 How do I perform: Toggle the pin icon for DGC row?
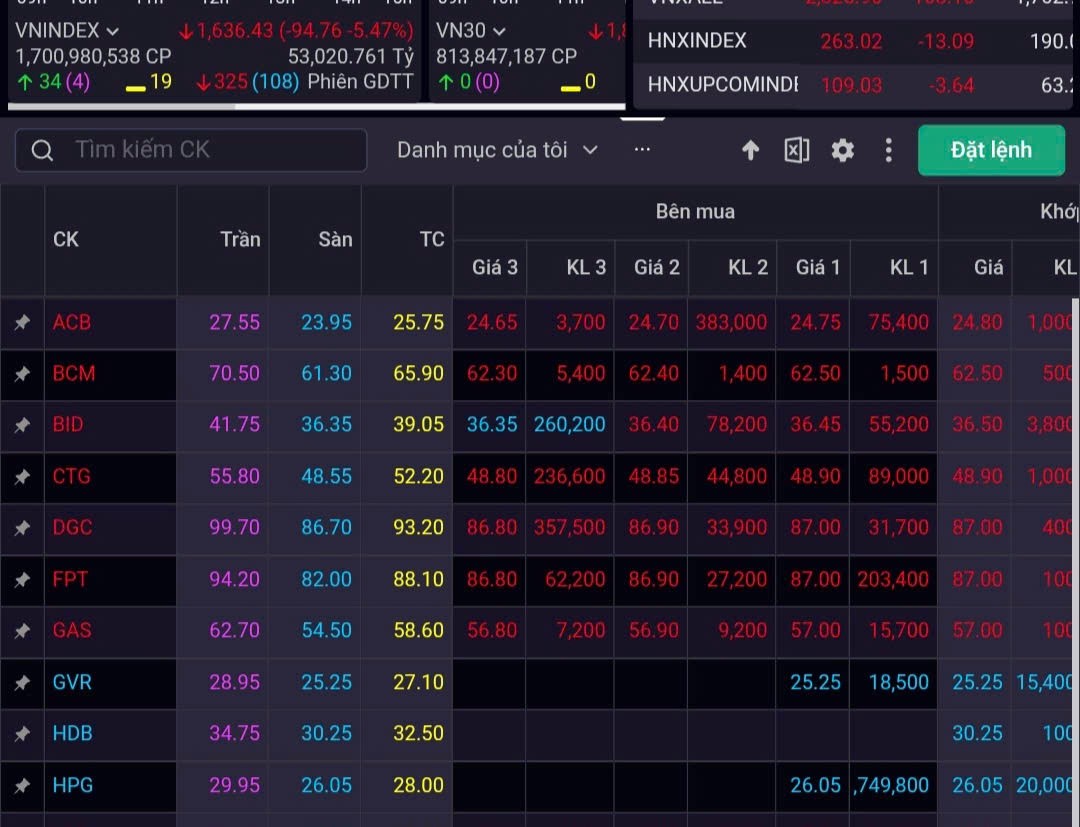[x=22, y=528]
